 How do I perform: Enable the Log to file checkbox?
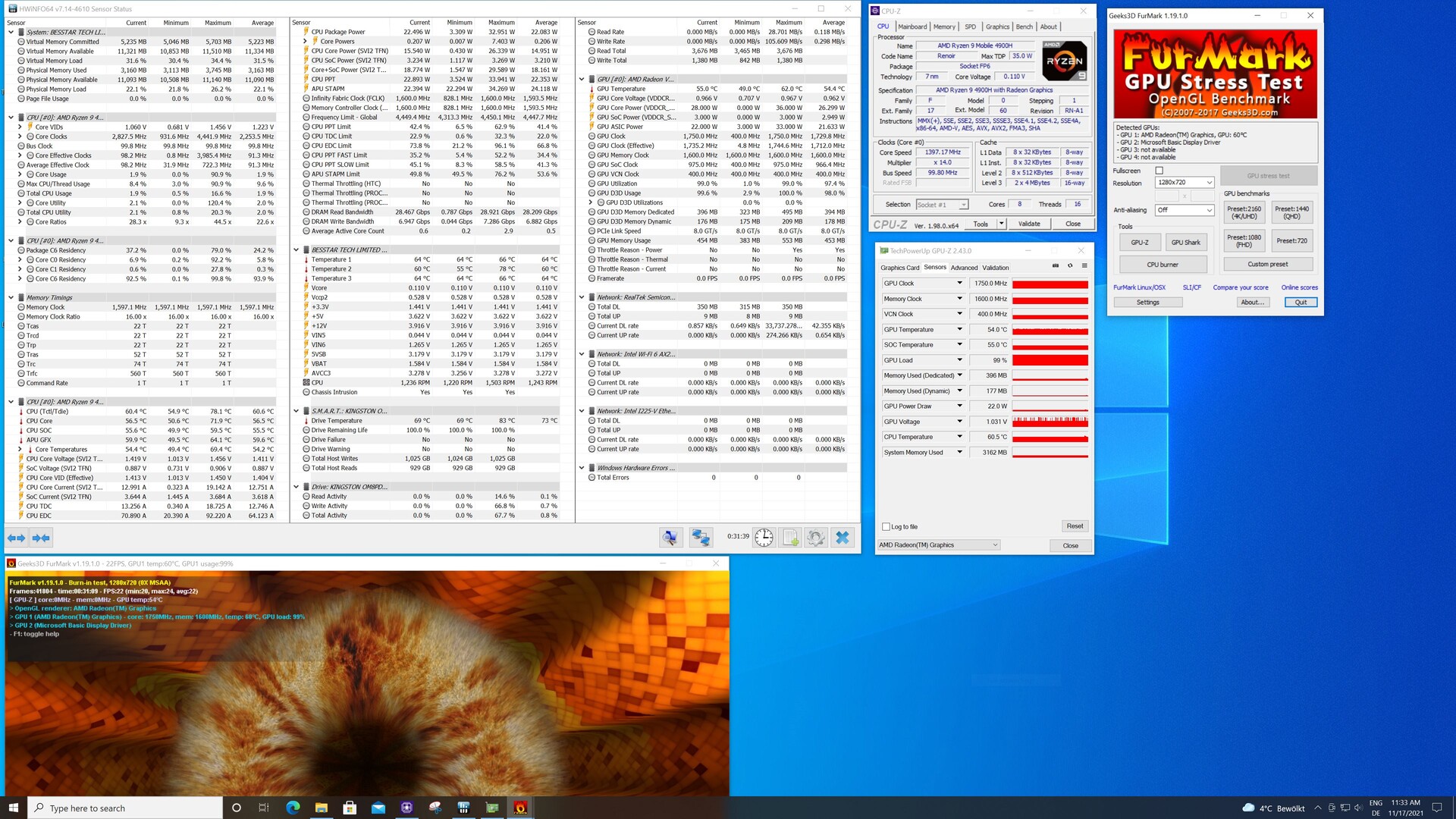[x=886, y=526]
